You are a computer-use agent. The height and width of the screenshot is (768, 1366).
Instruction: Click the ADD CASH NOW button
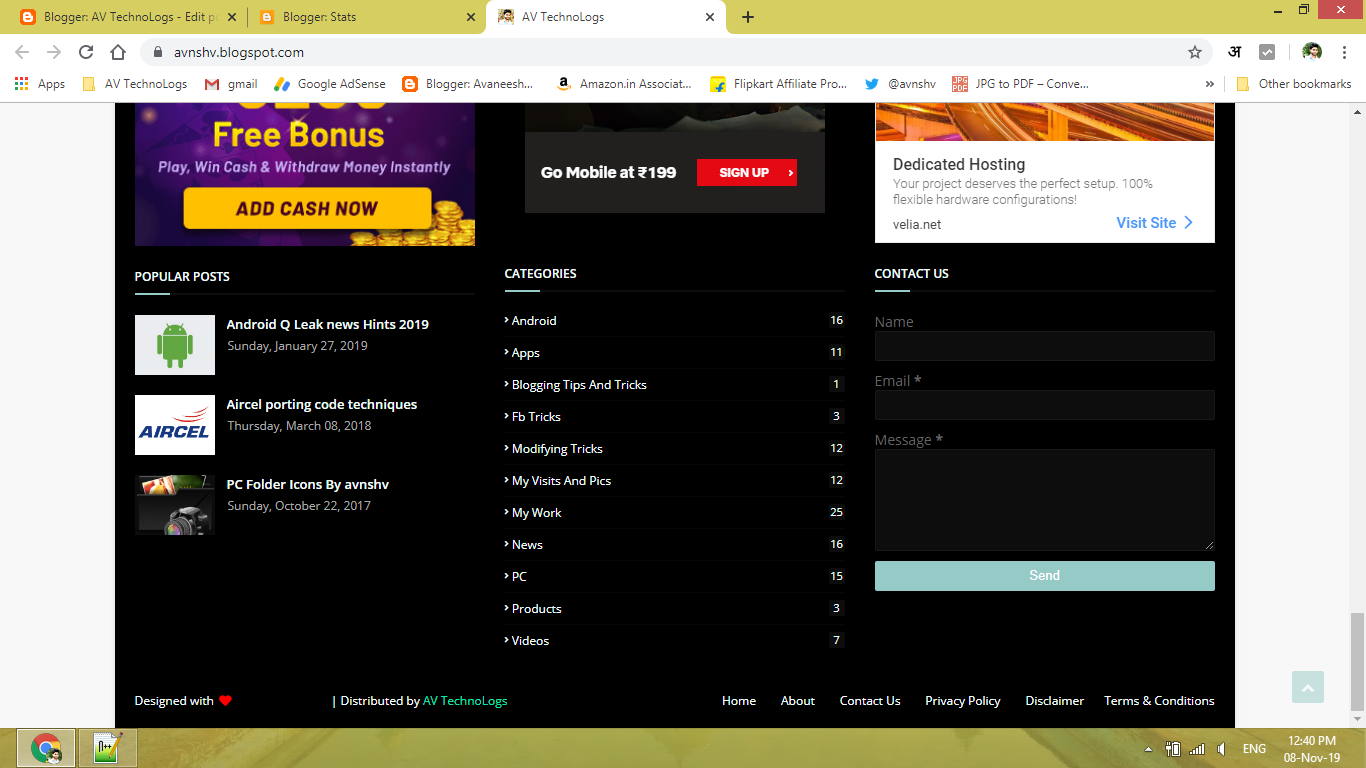coord(307,209)
